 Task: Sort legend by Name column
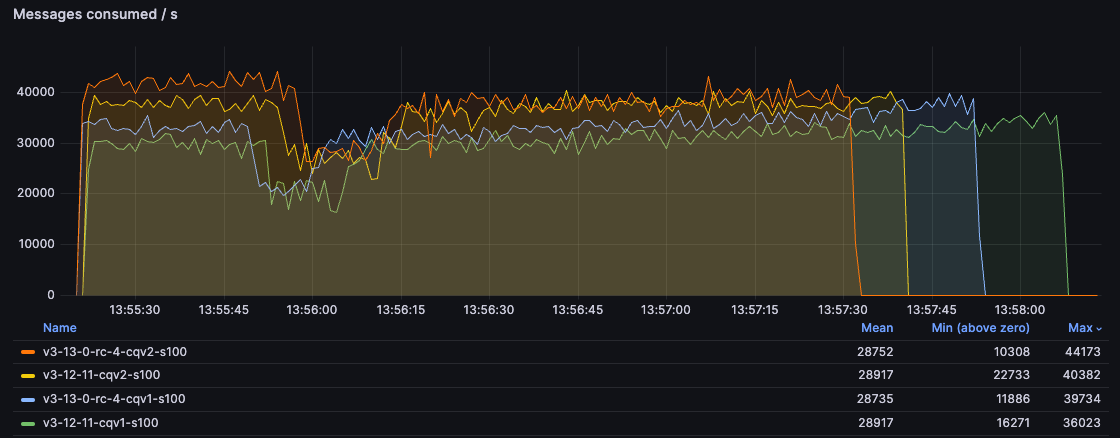[x=59, y=328]
